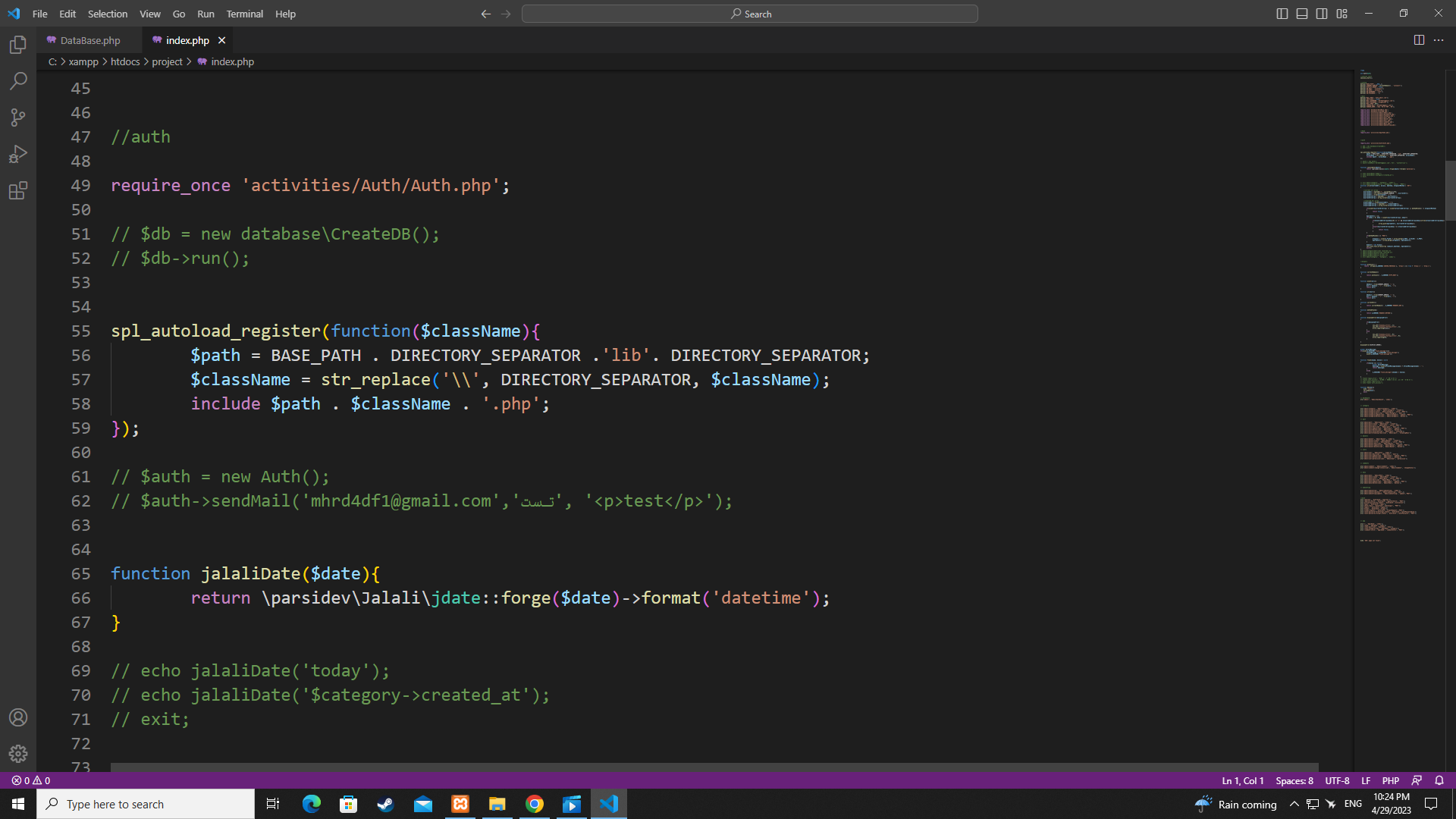Open the PHP language mode selector
Image resolution: width=1456 pixels, height=819 pixels.
tap(1390, 780)
